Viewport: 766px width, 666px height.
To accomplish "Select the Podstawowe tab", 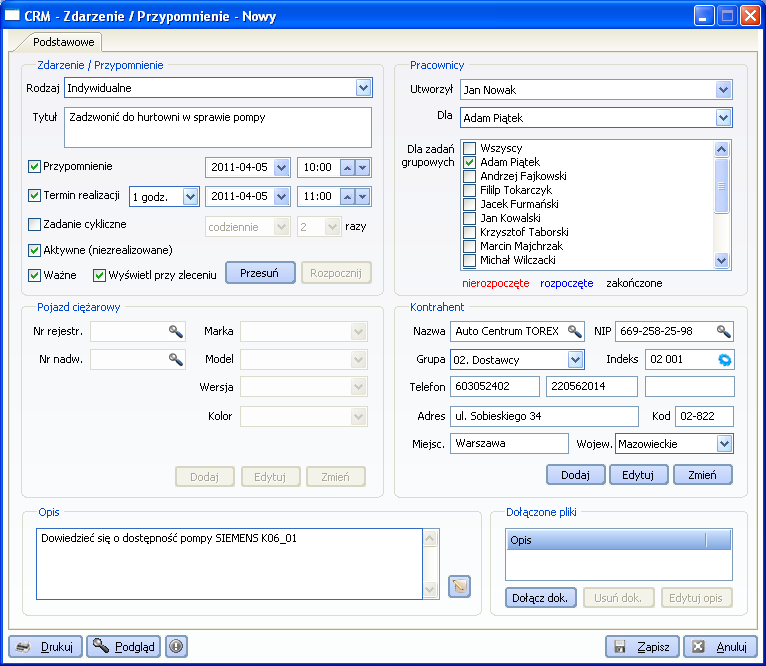I will pos(64,42).
